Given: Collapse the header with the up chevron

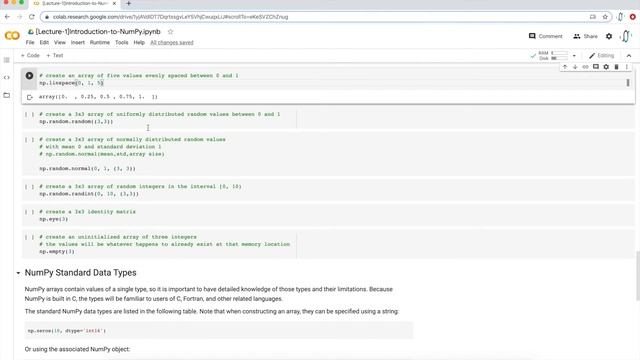Looking at the screenshot, I should 629,56.
